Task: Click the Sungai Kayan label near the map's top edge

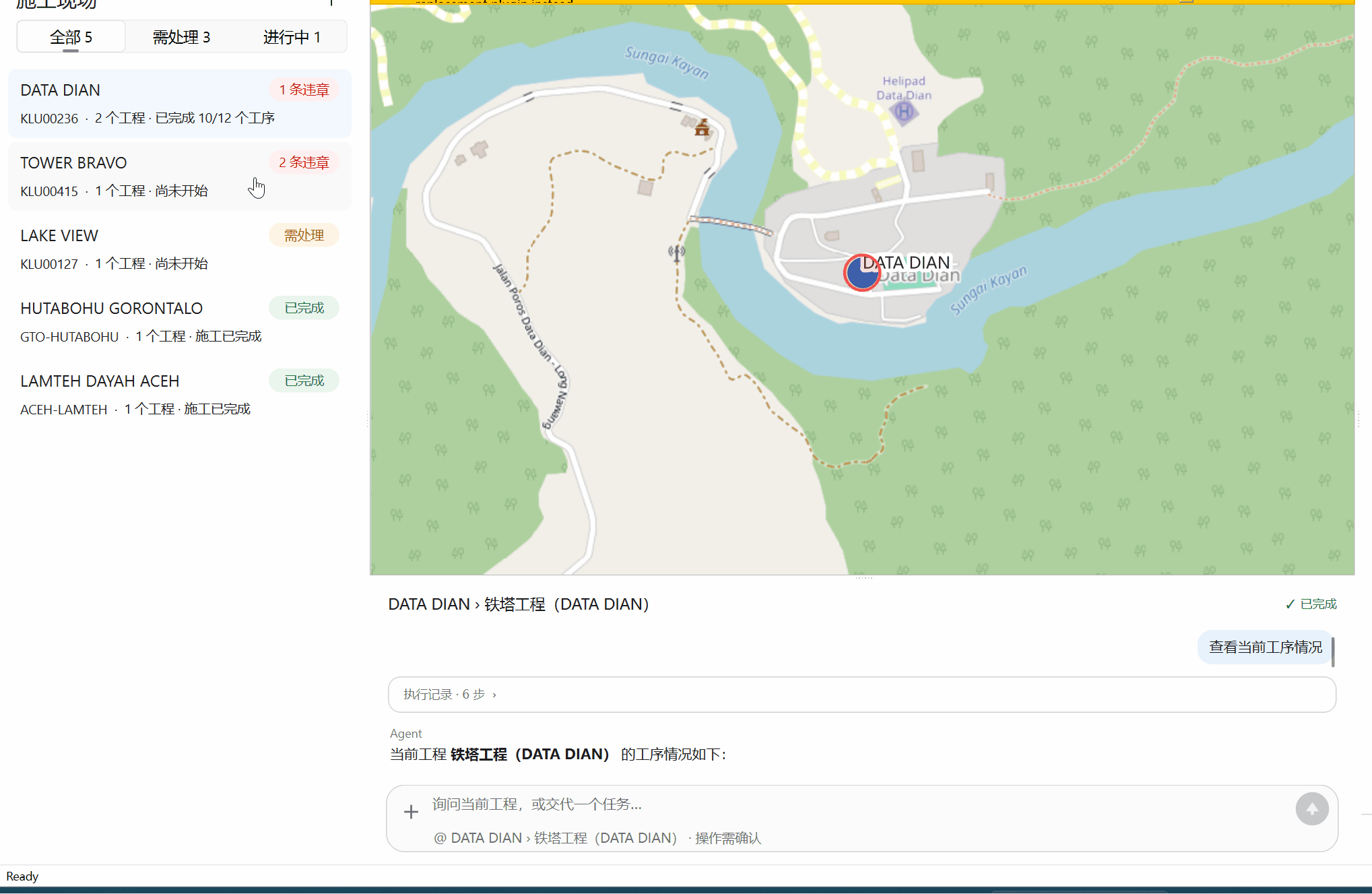Action: point(667,63)
